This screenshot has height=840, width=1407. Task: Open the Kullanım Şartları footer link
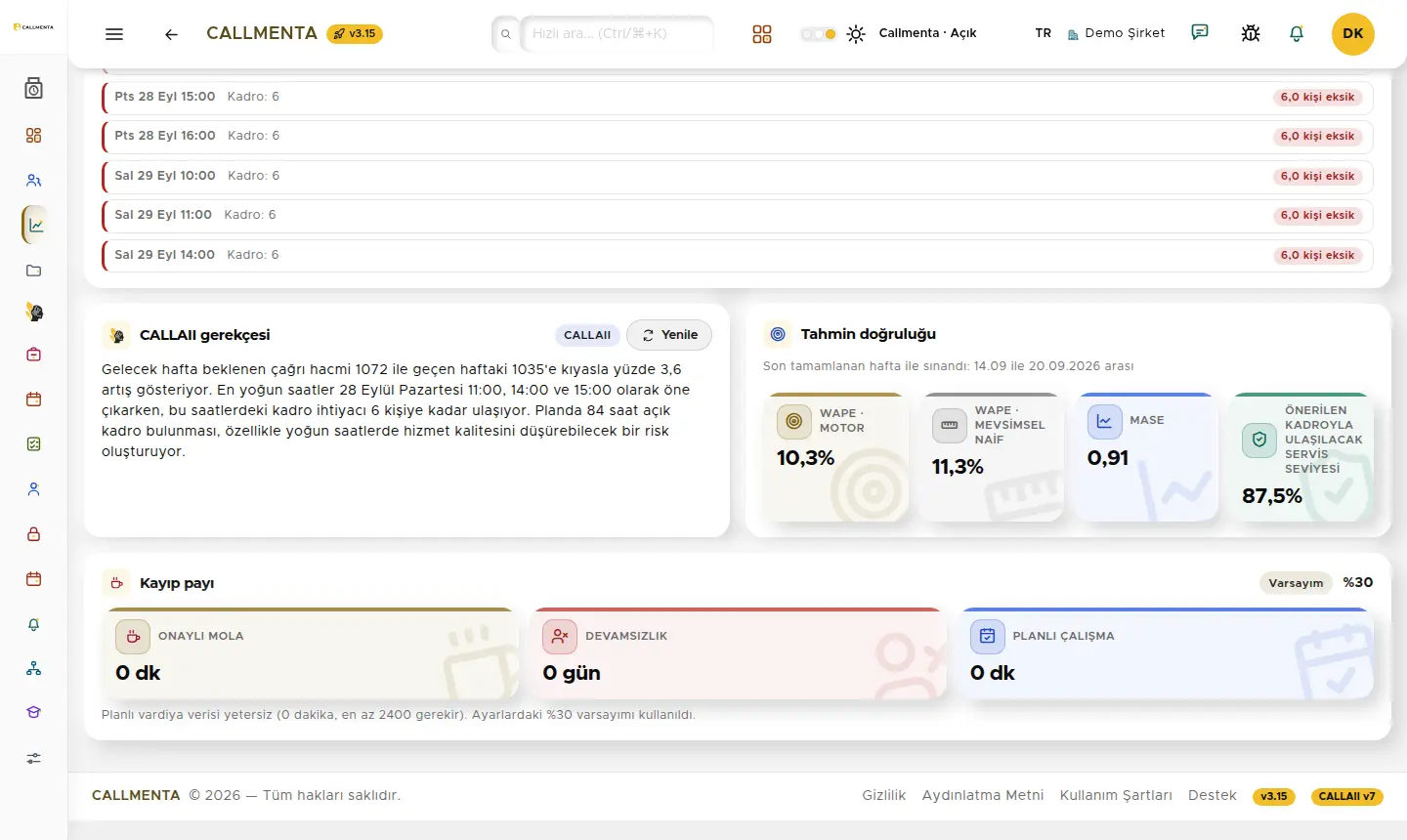[x=1116, y=795]
